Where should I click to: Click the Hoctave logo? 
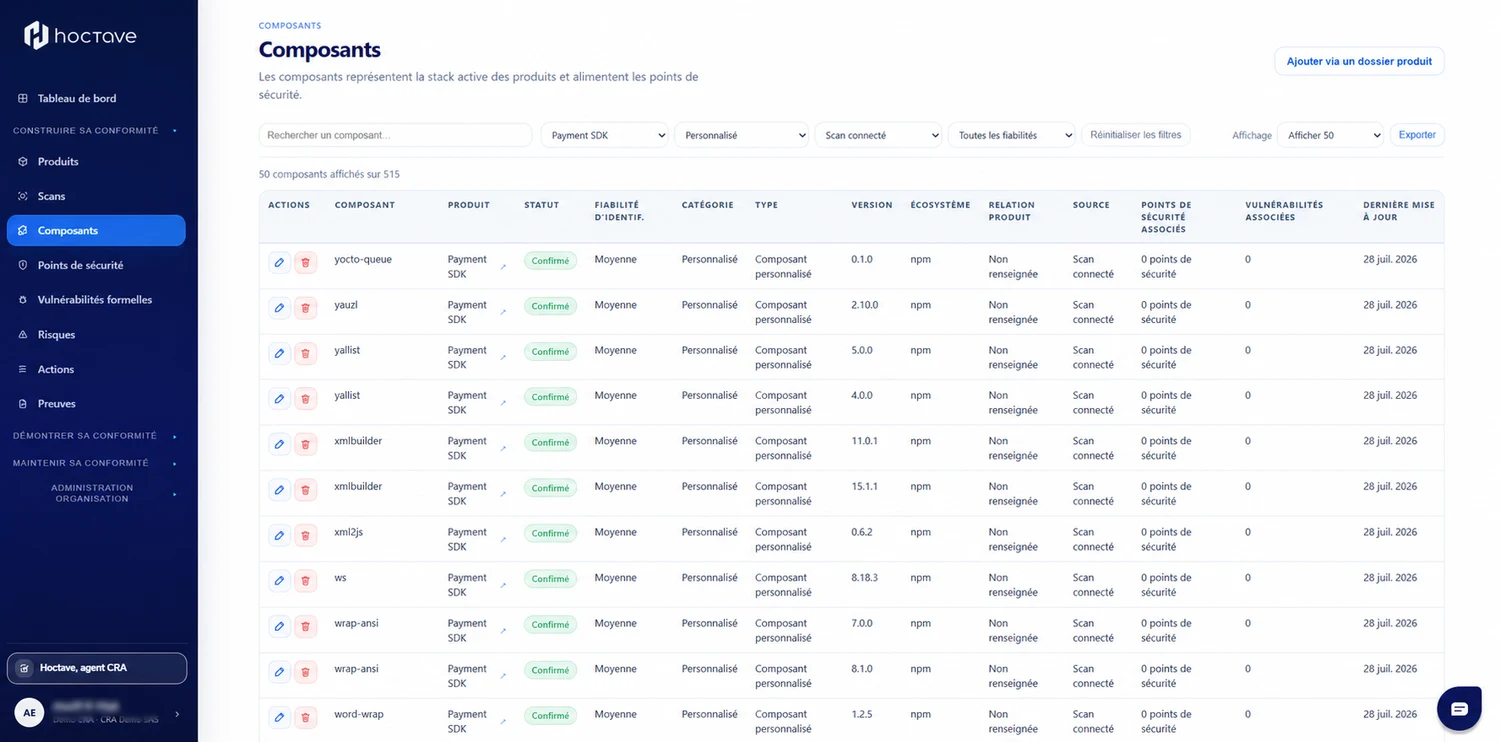tap(80, 36)
